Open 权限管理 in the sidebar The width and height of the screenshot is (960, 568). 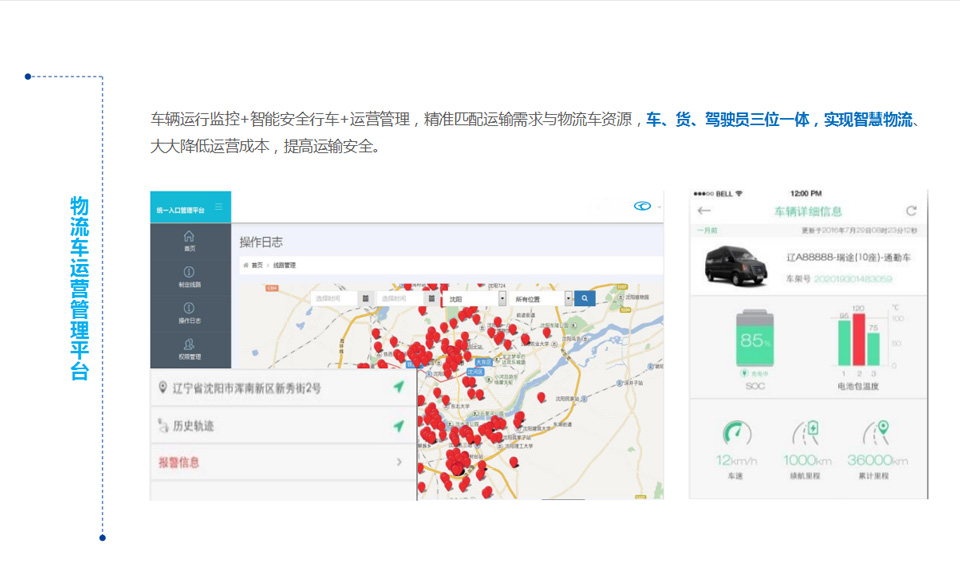point(189,349)
